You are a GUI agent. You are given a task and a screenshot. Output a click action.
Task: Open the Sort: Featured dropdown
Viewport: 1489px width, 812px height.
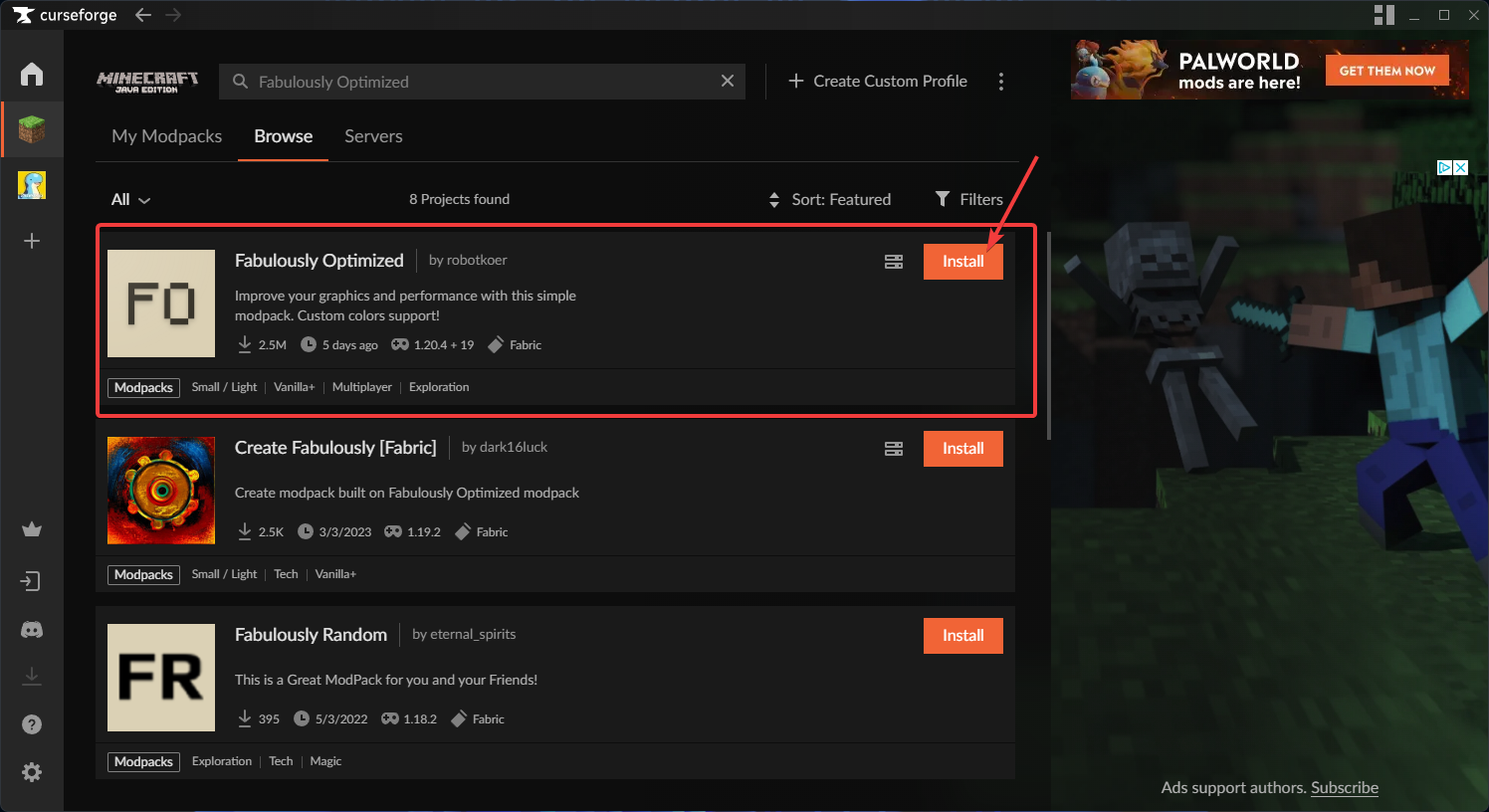point(829,199)
